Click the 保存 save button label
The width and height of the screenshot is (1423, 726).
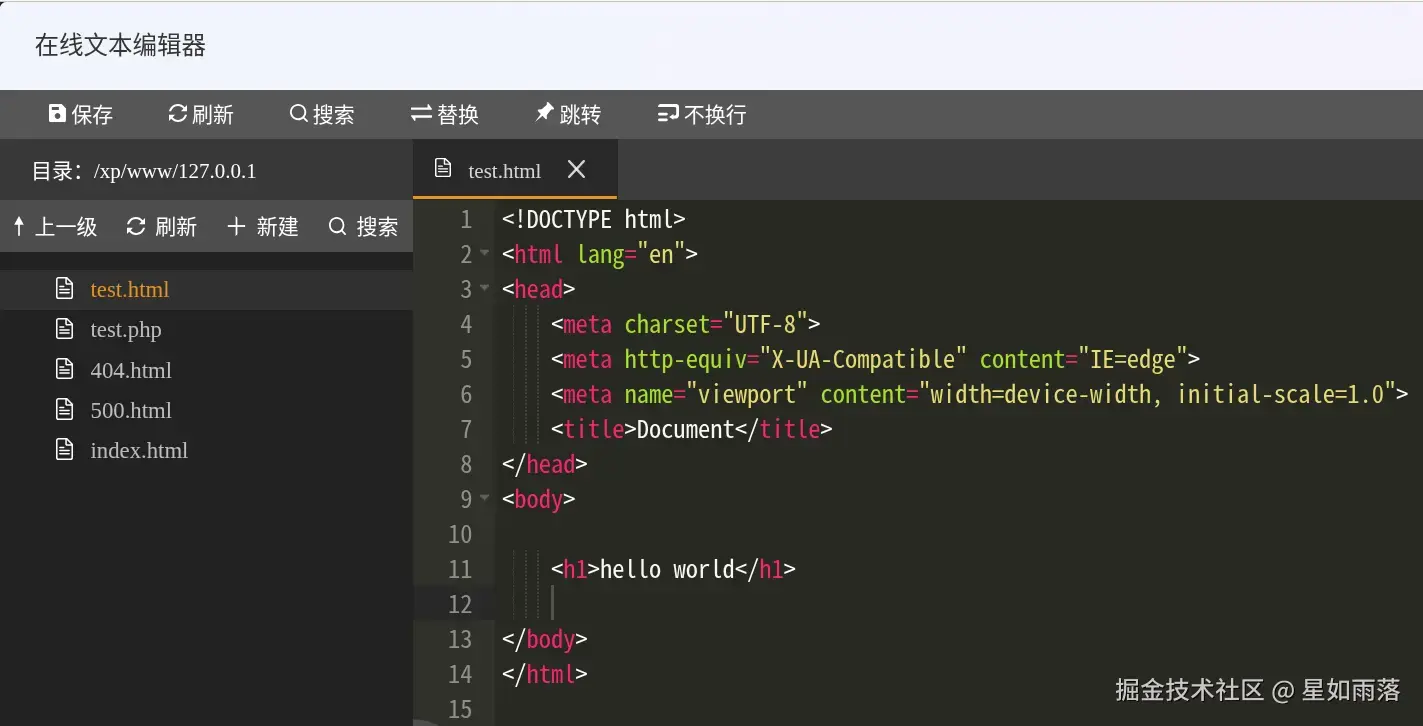point(92,115)
